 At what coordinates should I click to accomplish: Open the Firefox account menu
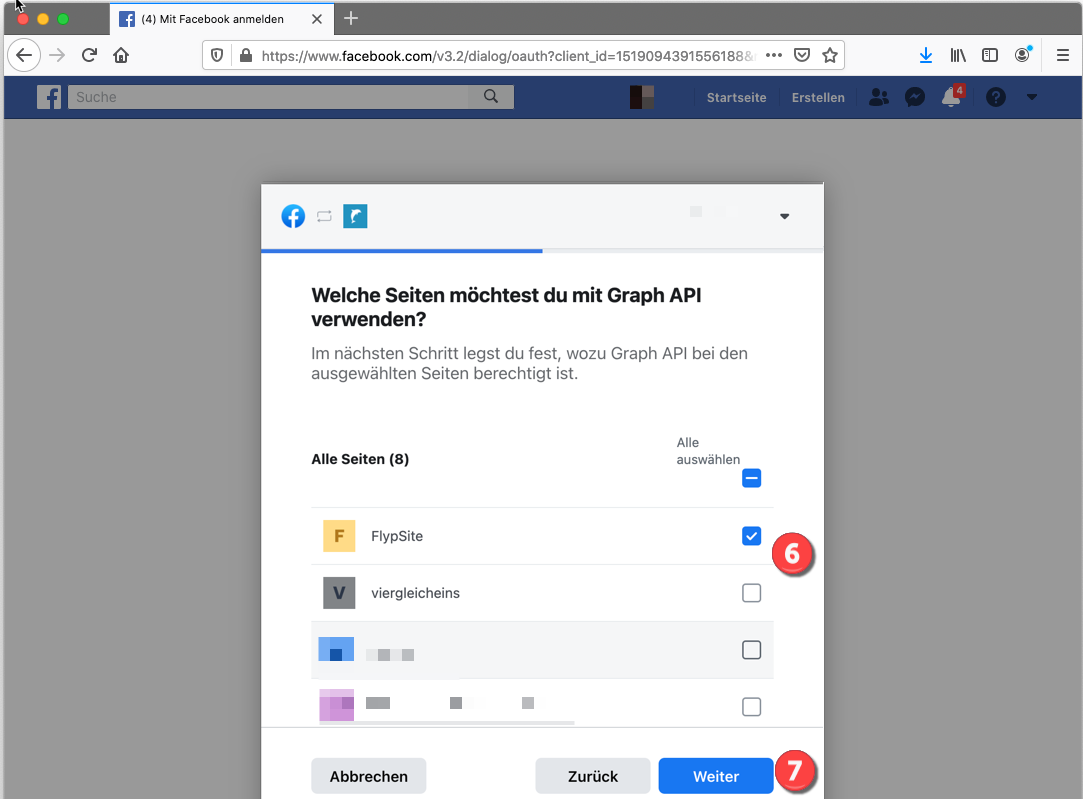pyautogui.click(x=1023, y=55)
